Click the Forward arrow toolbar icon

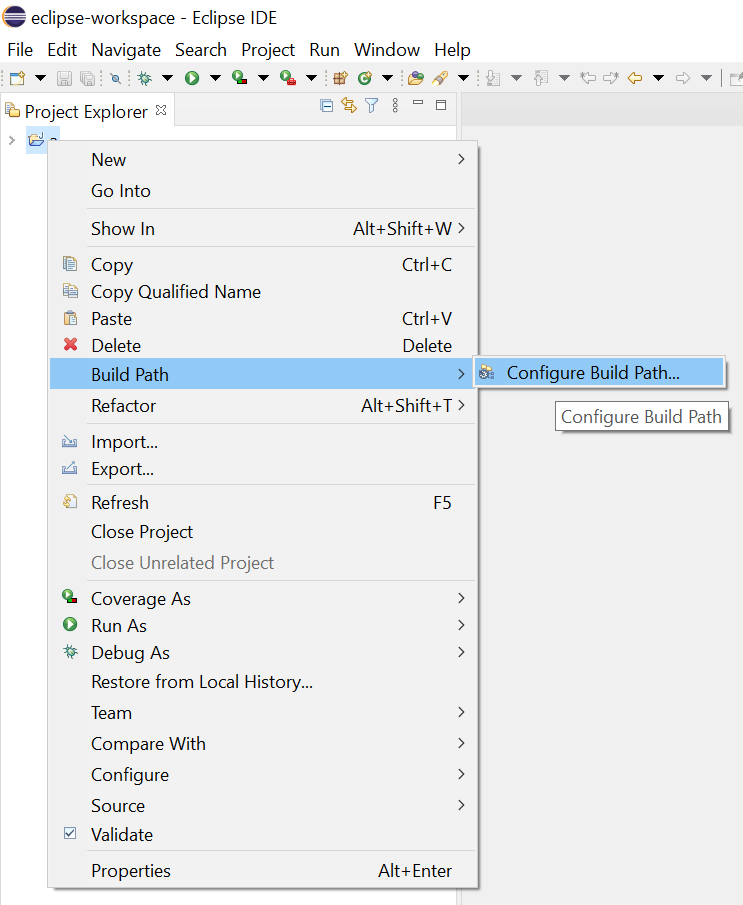[683, 78]
